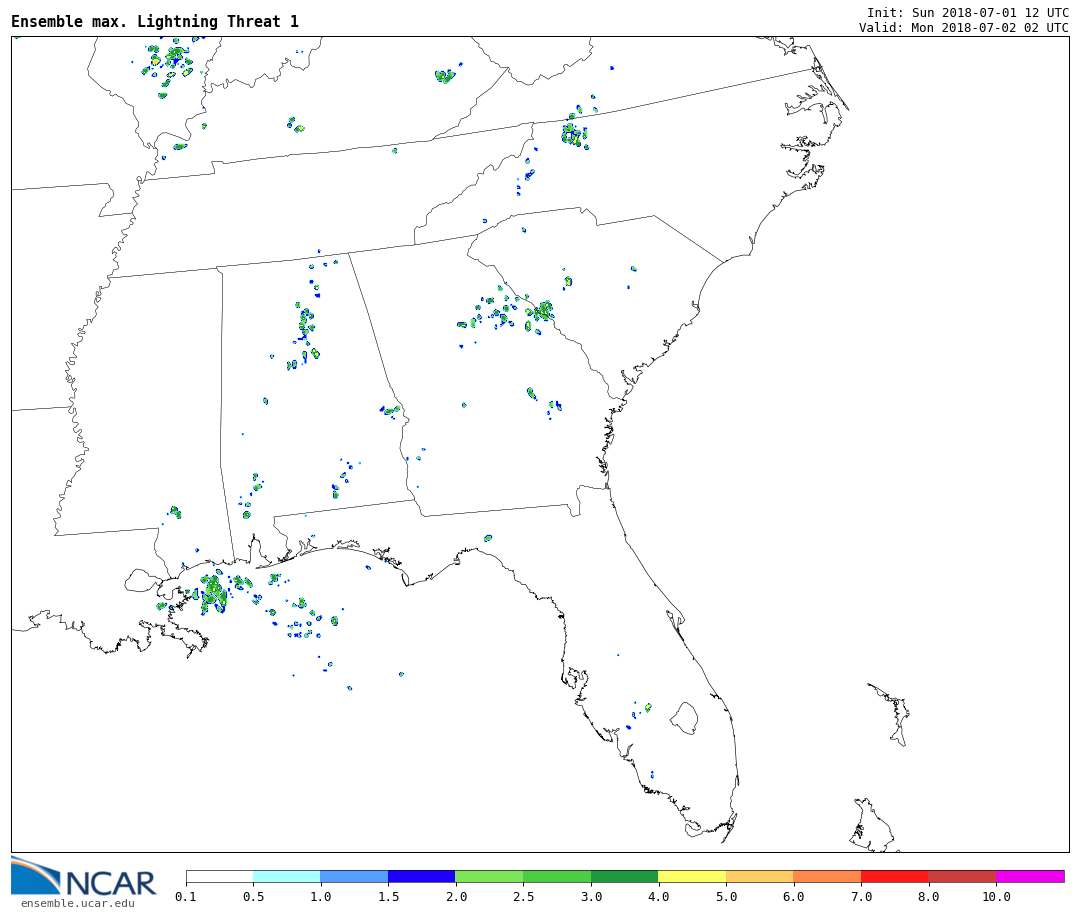
Task: Click the 2.0 colorbar label
Action: point(456,896)
